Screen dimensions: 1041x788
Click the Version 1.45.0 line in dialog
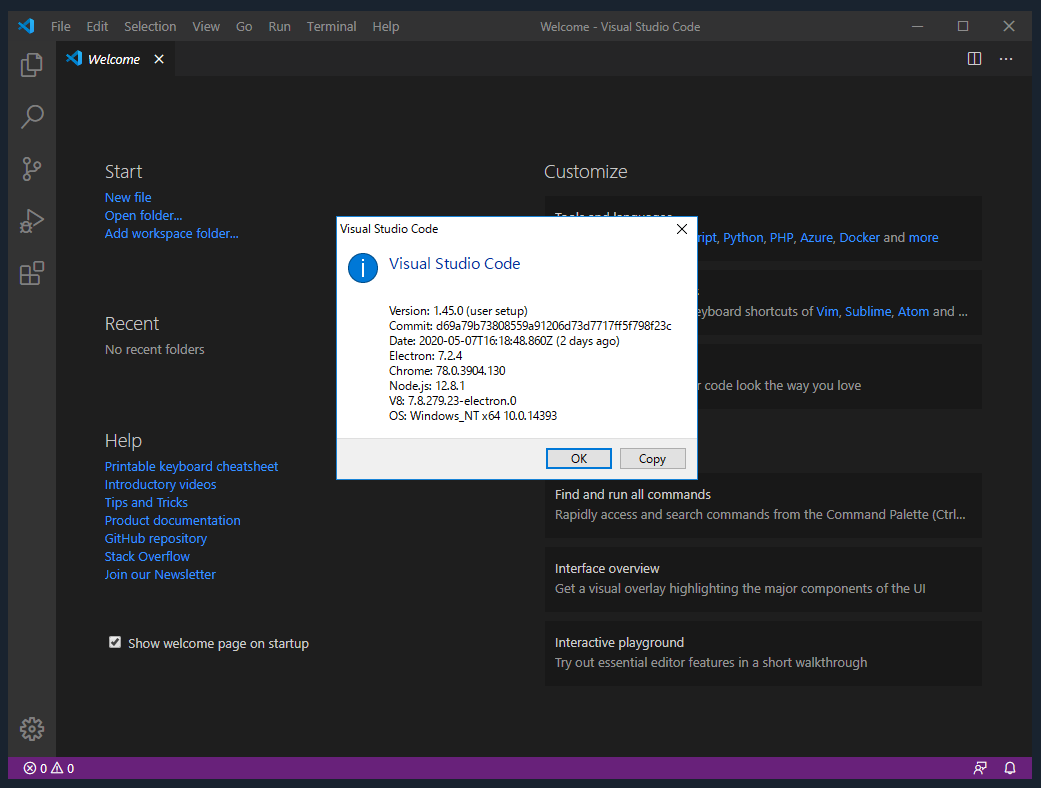[x=458, y=311]
